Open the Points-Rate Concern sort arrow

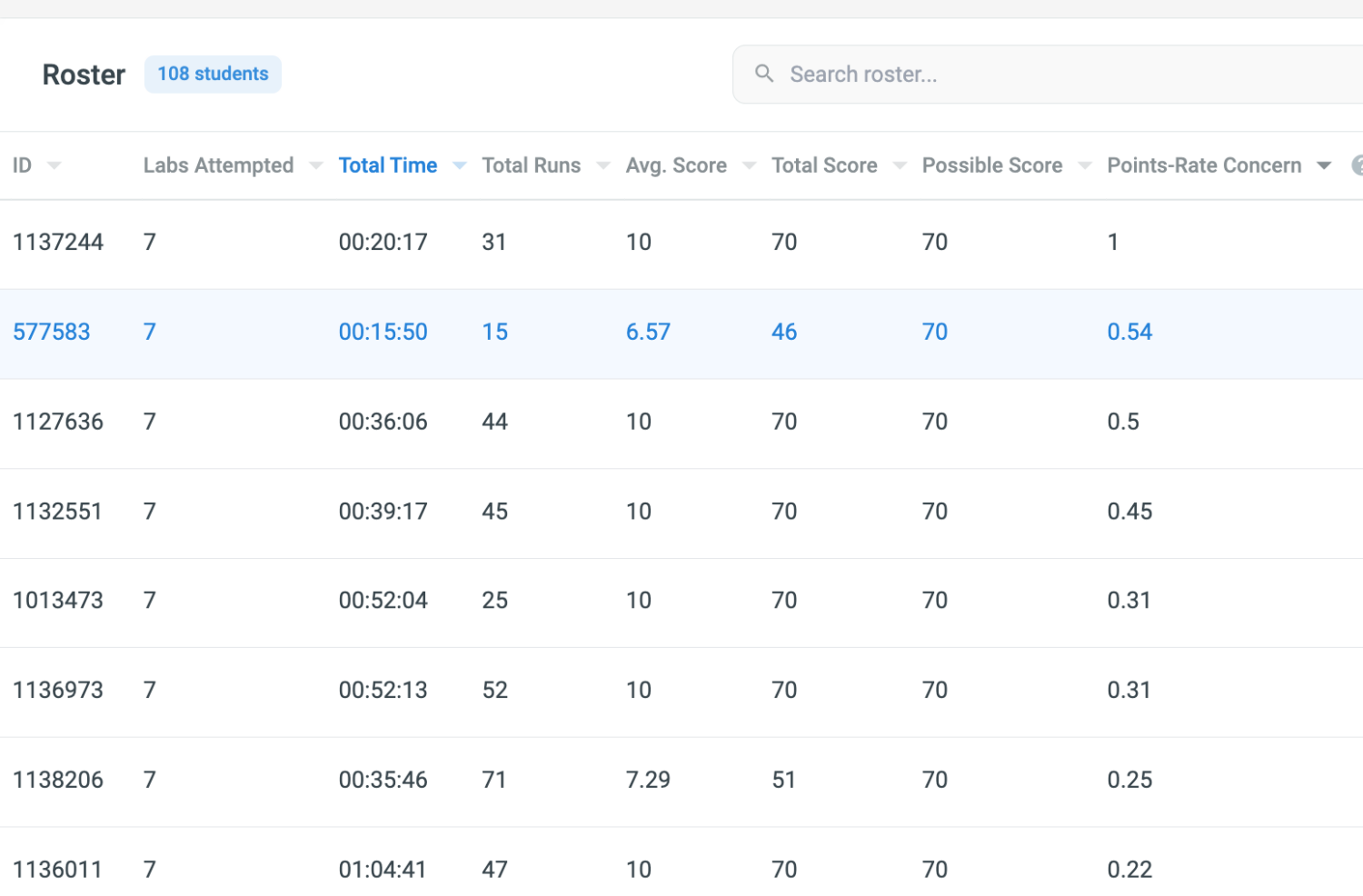coord(1324,165)
